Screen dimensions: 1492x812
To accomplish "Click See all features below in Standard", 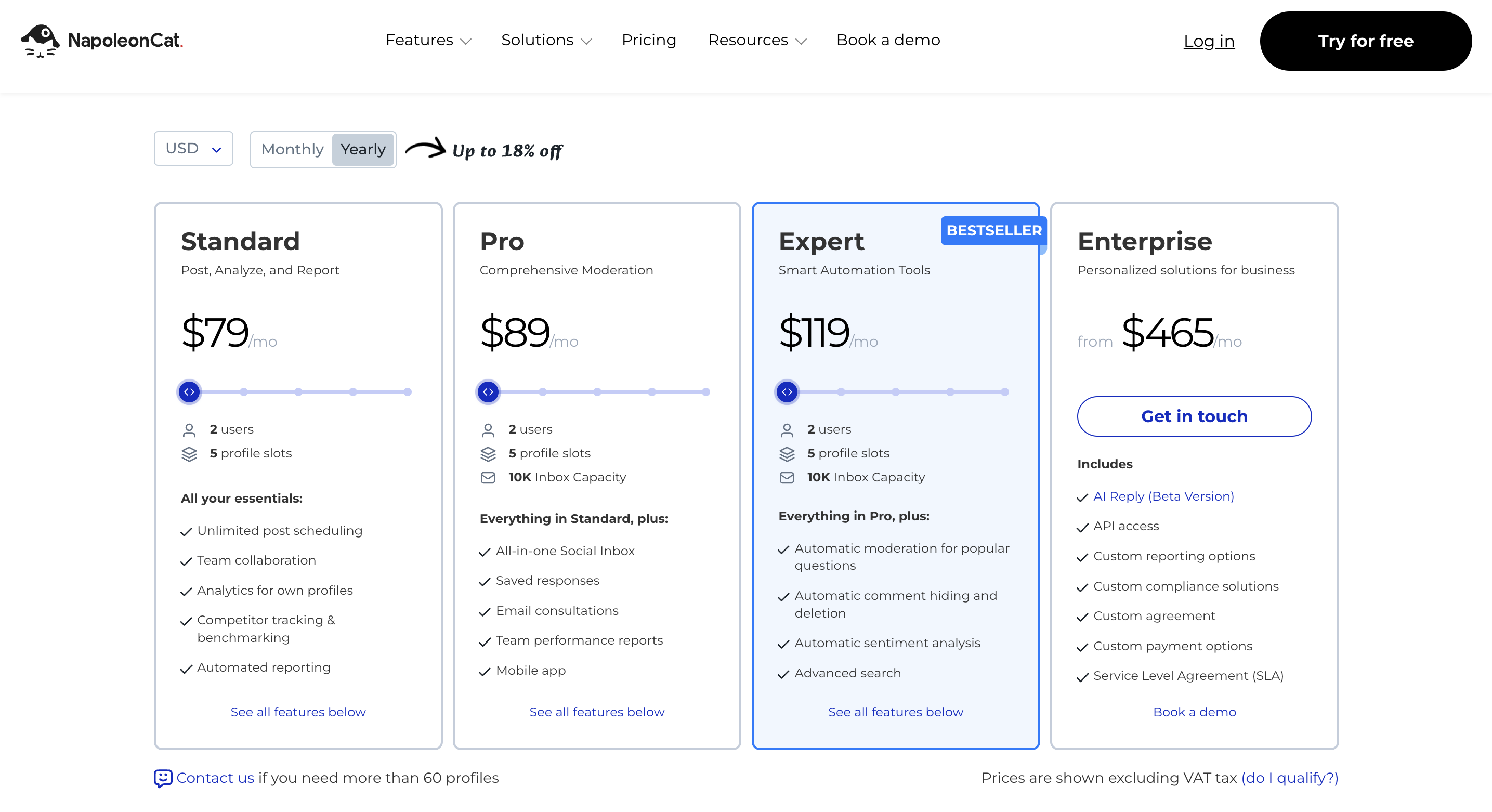I will pos(298,712).
